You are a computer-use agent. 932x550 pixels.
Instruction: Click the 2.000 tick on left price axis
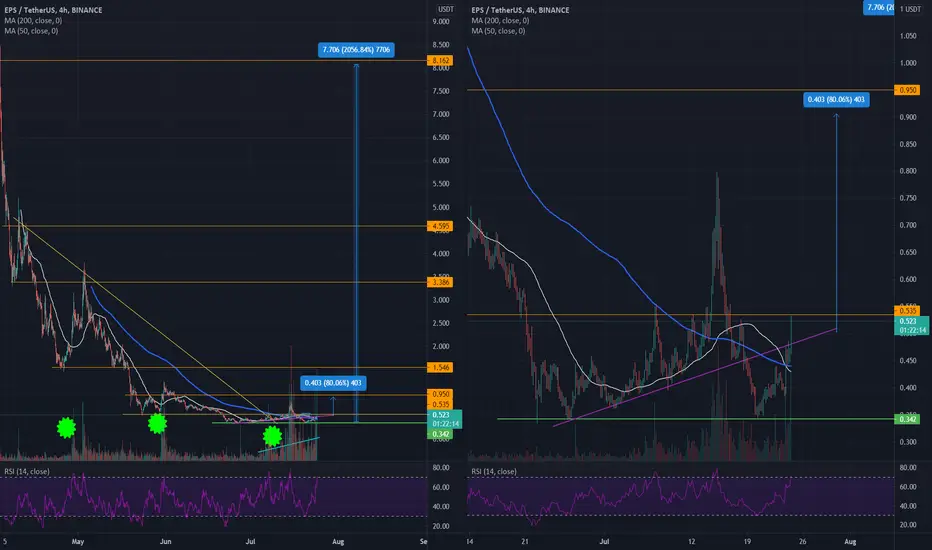tap(441, 346)
